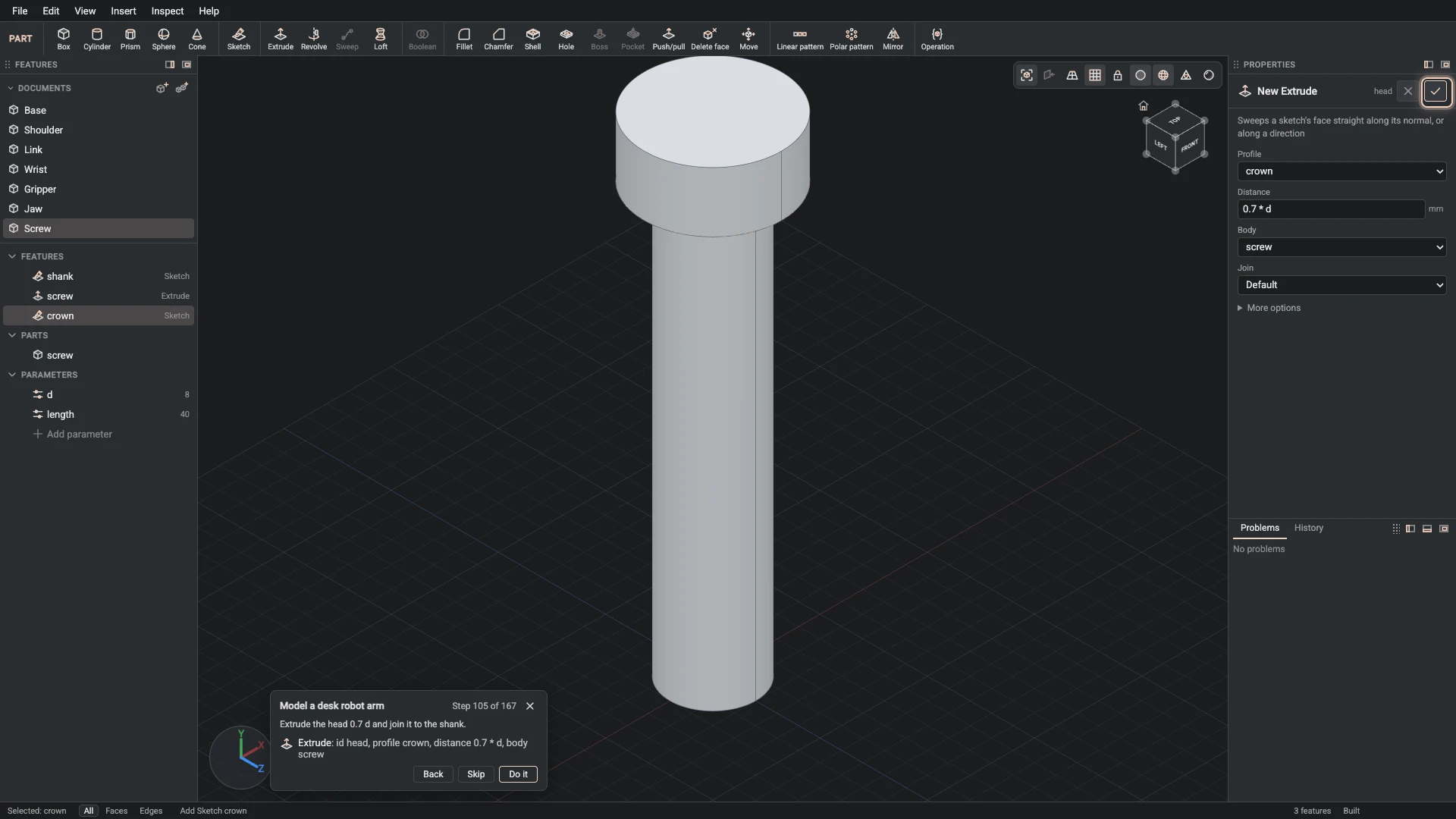Screen dimensions: 1456x819
Task: Open the Profile dropdown showing crown
Action: 1341,171
